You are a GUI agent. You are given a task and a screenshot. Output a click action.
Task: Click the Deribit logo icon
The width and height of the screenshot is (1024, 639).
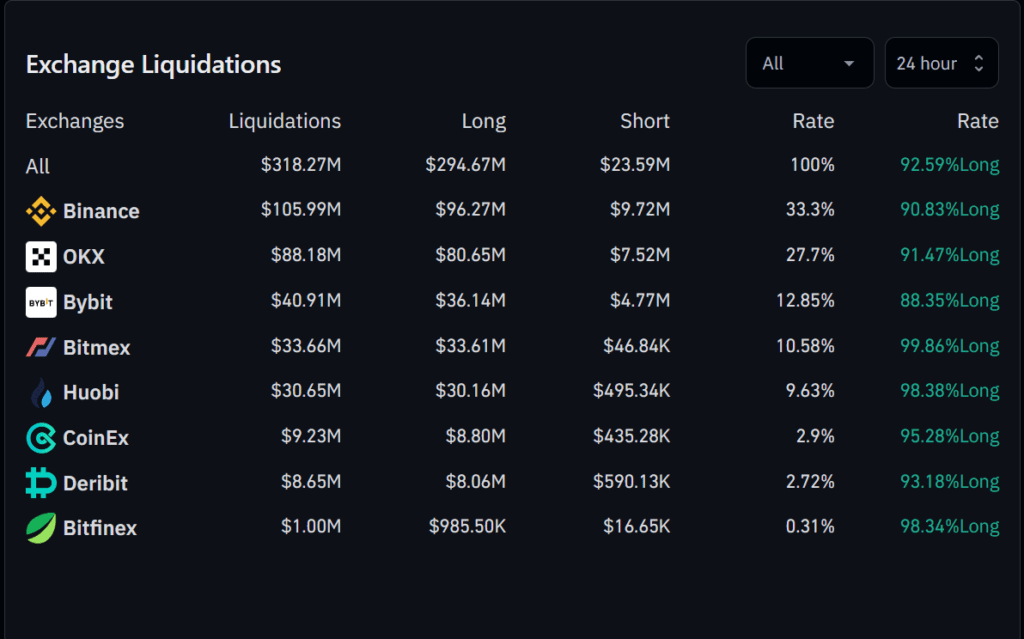pos(40,483)
